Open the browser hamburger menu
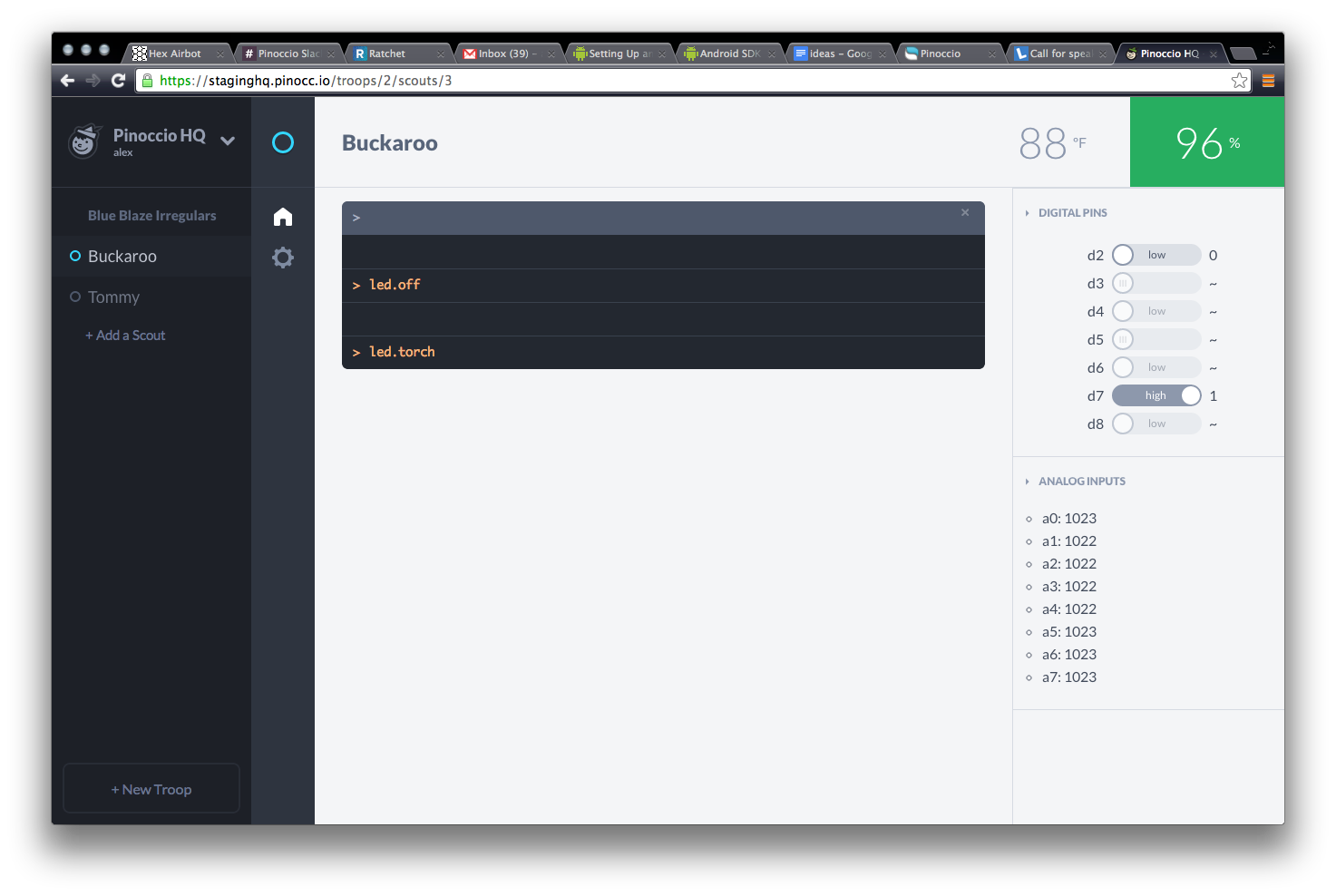This screenshot has width=1336, height=896. pyautogui.click(x=1268, y=81)
